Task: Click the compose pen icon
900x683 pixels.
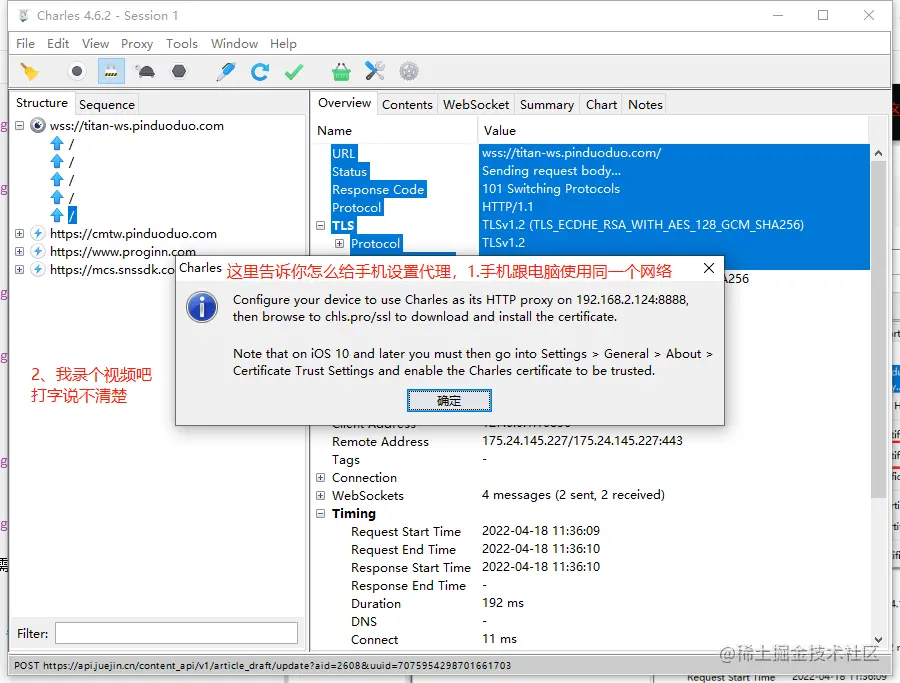Action: point(226,72)
